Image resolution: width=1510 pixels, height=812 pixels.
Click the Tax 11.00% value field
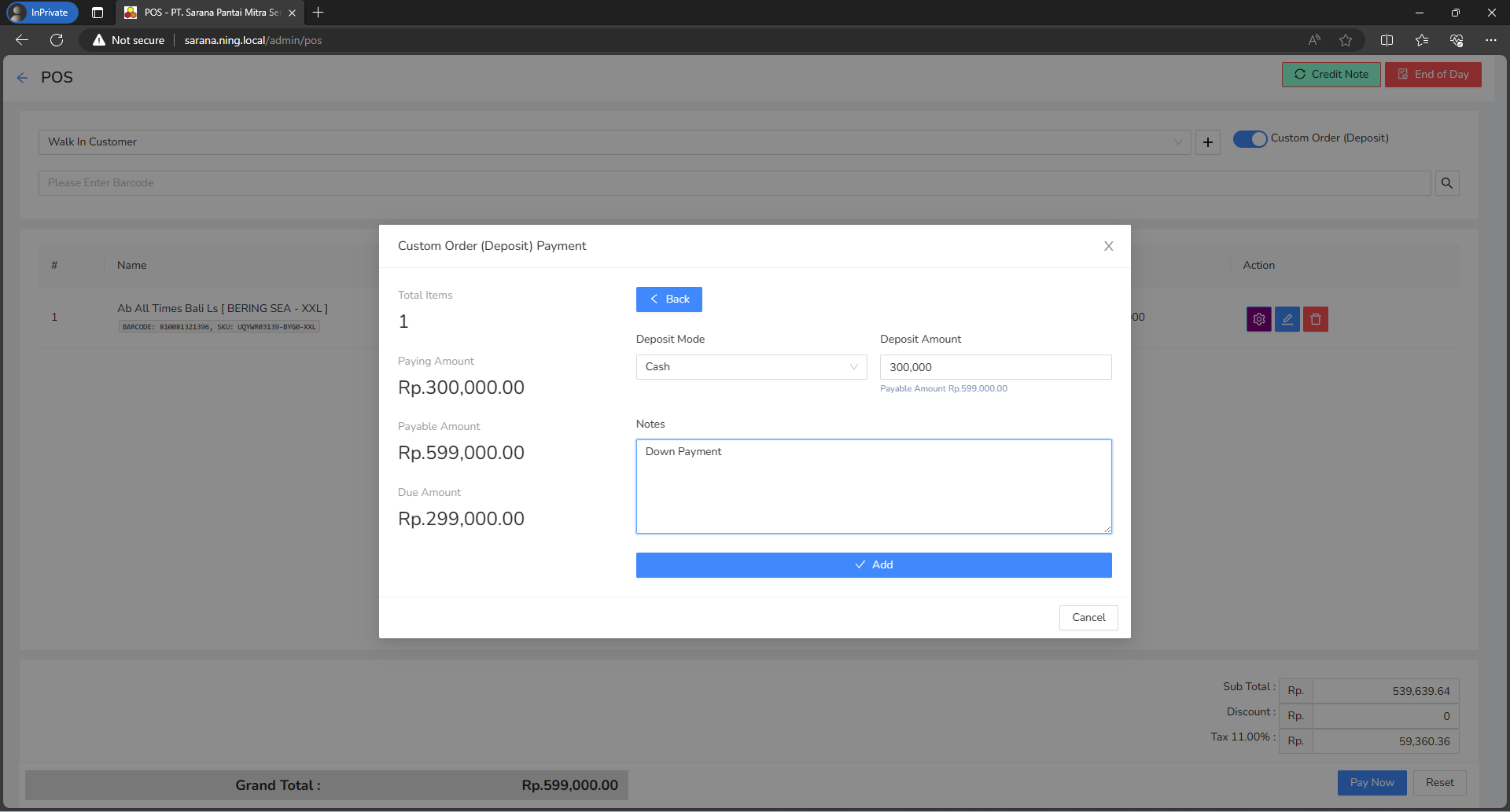(x=1386, y=741)
